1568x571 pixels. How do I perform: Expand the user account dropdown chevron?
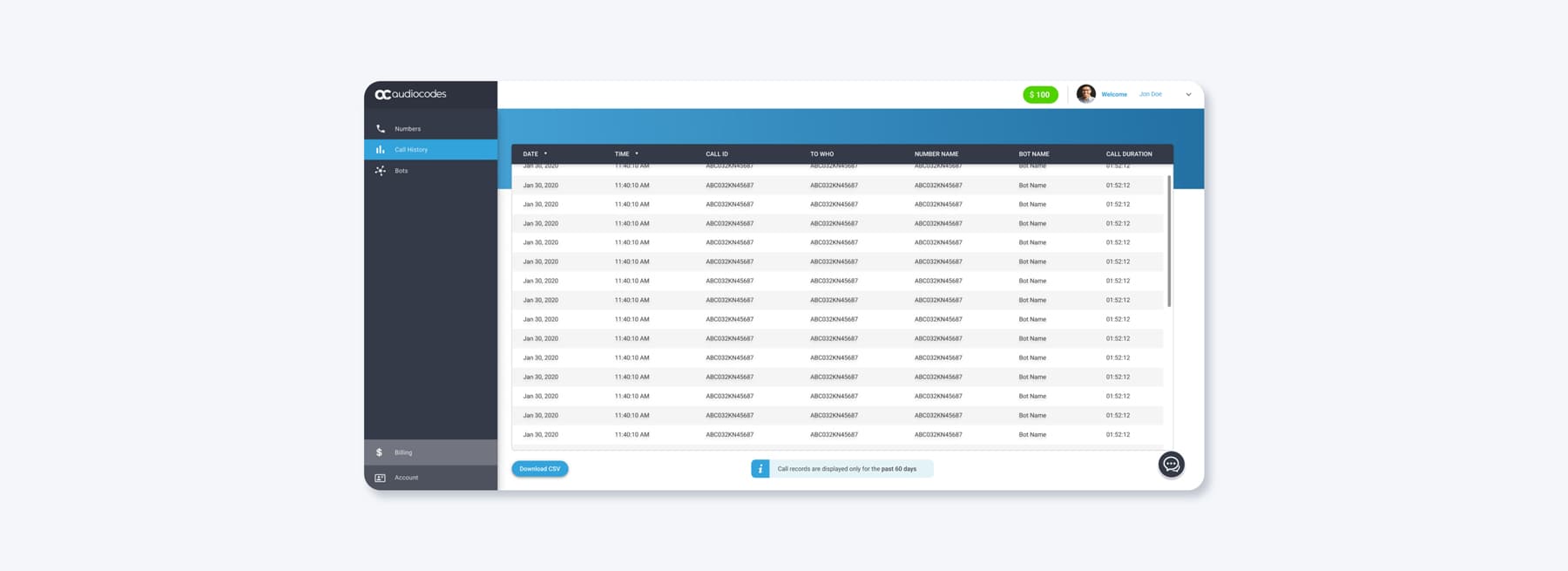coord(1188,95)
